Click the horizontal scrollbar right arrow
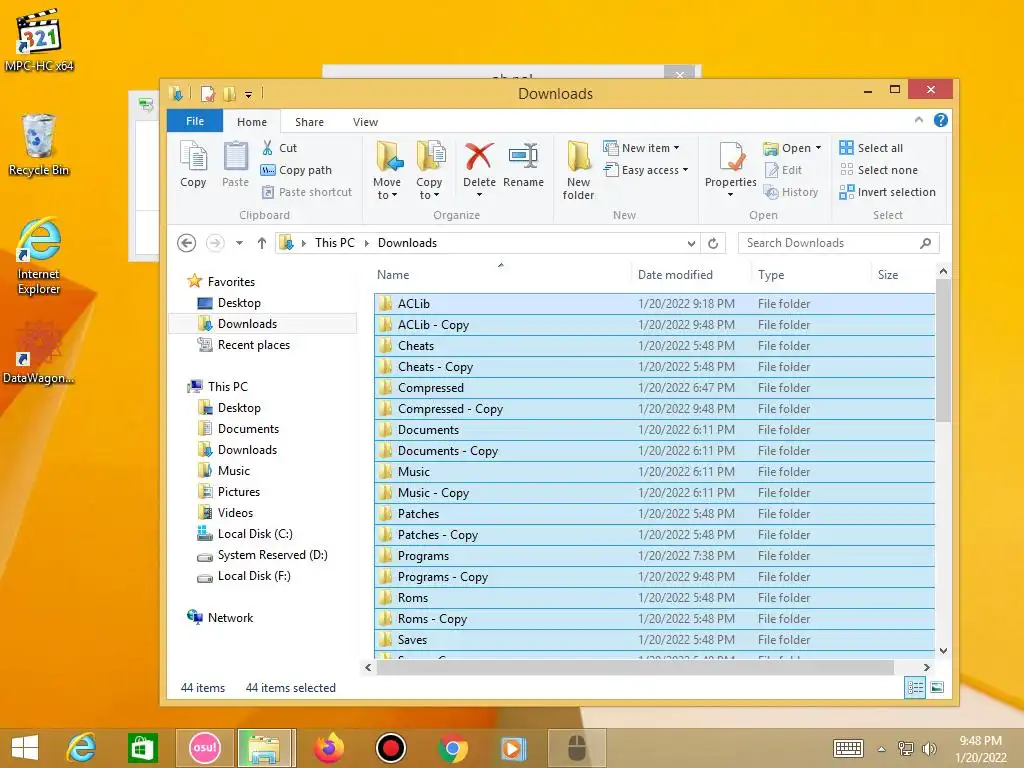 tap(926, 667)
